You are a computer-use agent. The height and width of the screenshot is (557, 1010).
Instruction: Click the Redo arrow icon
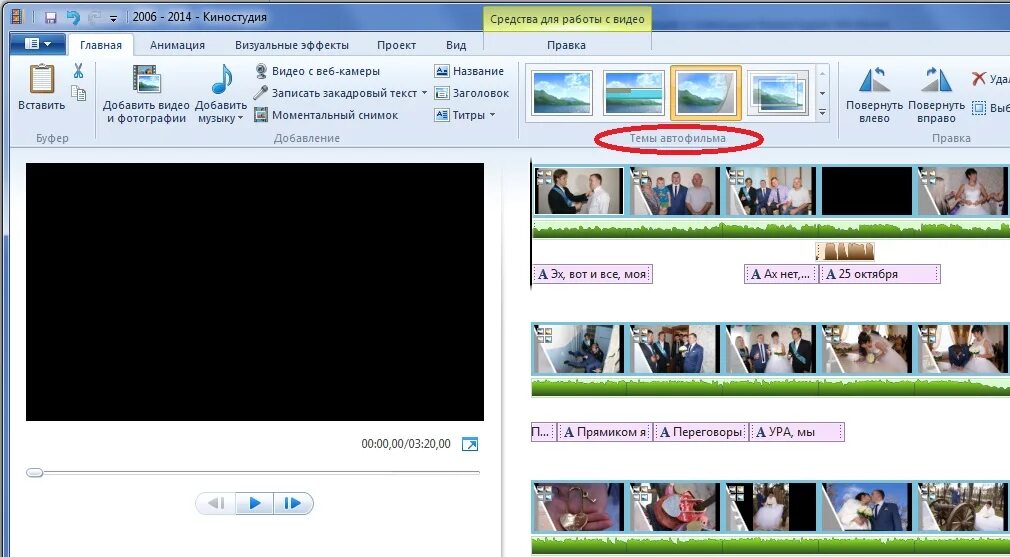95,17
